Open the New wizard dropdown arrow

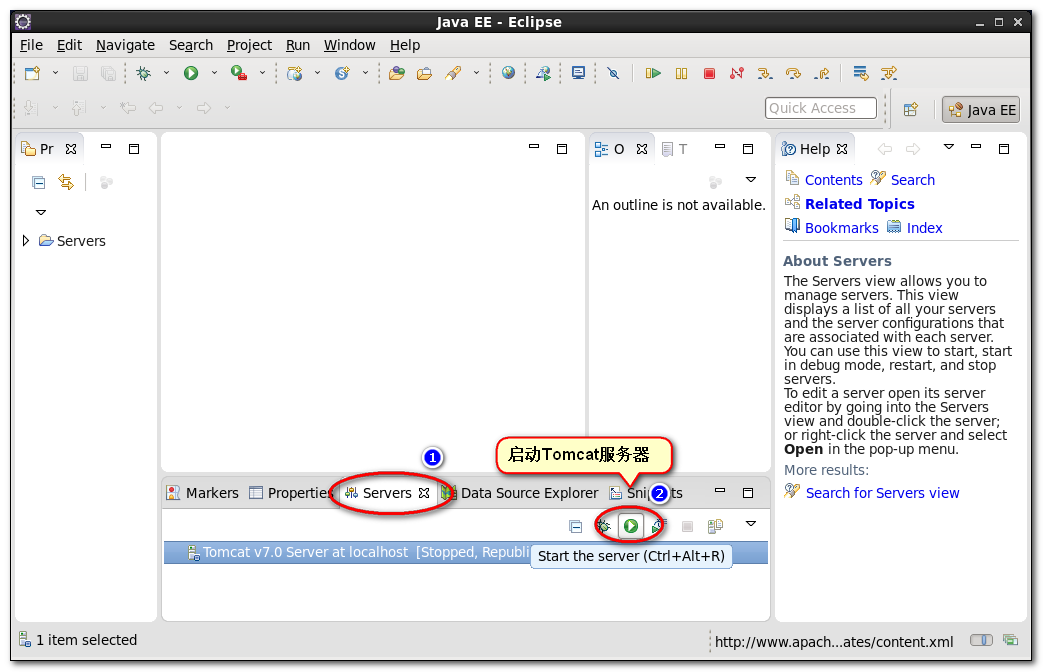[55, 73]
